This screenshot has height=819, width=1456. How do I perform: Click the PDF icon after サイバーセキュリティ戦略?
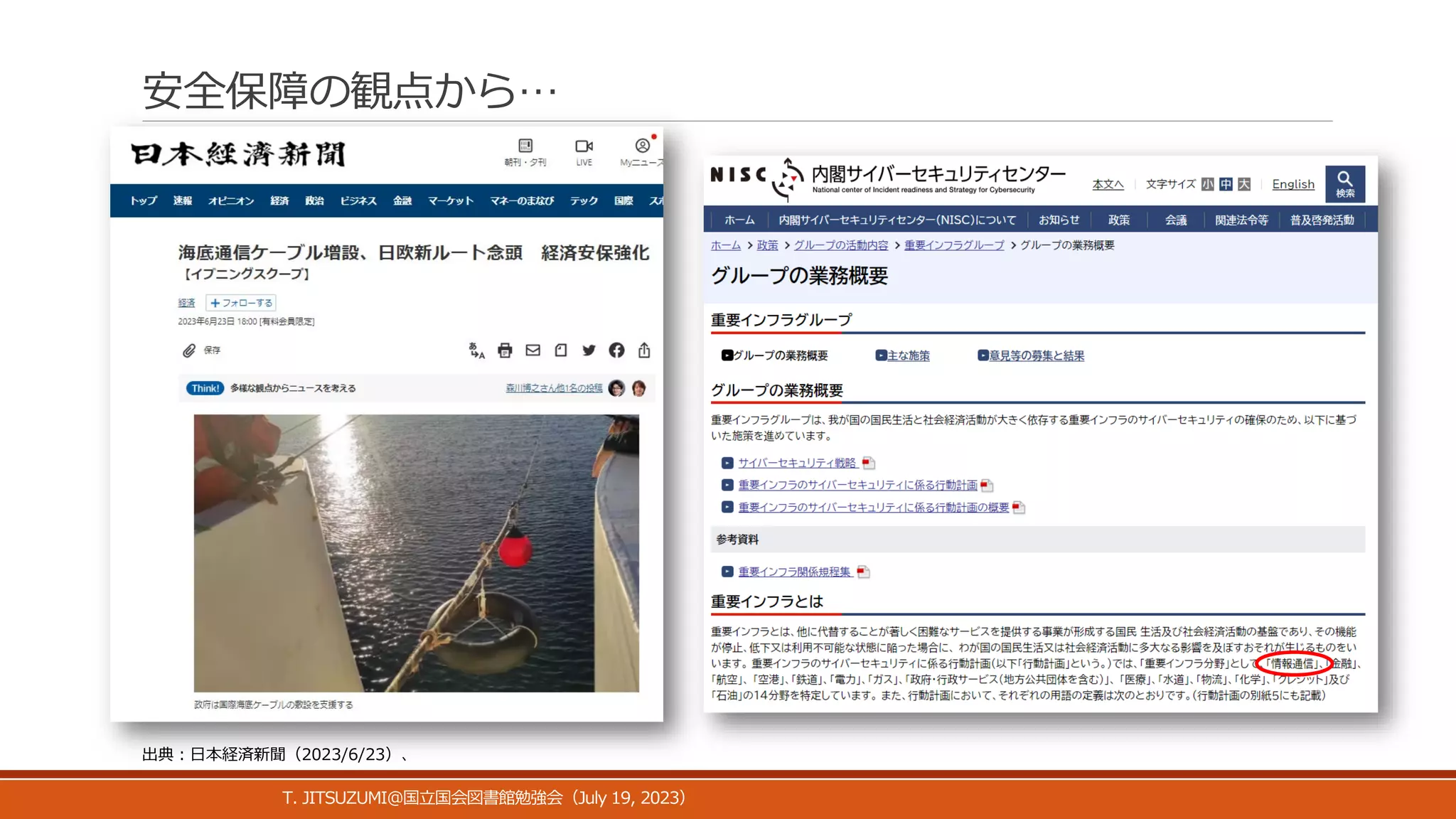pos(868,464)
